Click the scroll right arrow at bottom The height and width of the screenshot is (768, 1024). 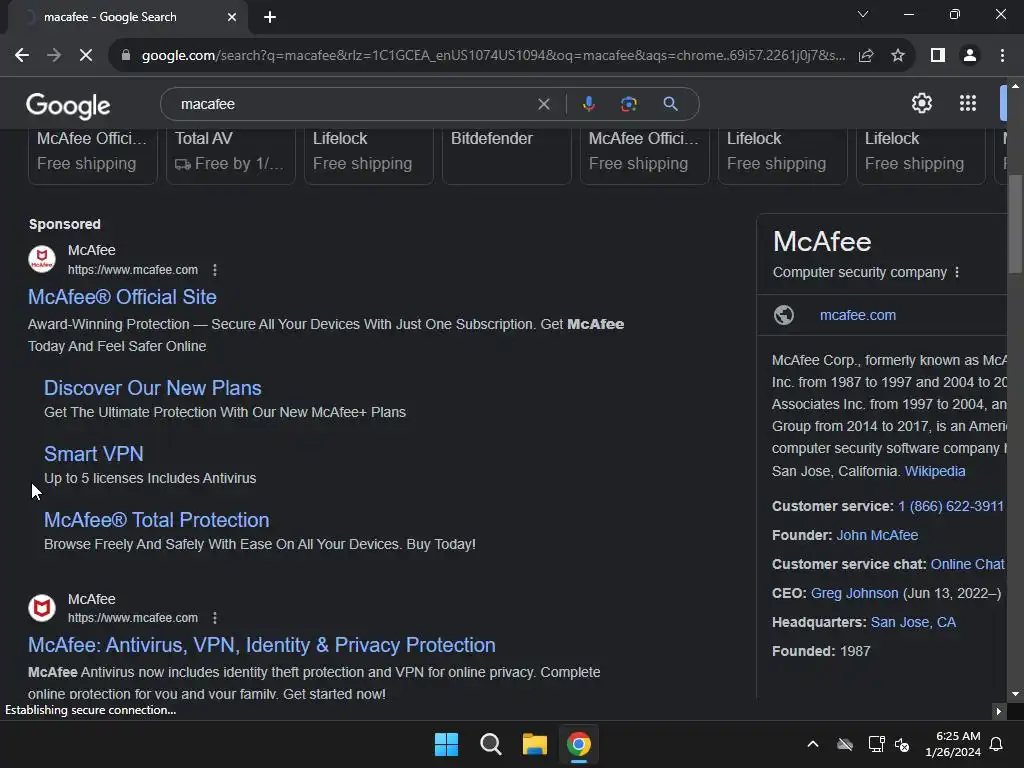click(x=998, y=711)
